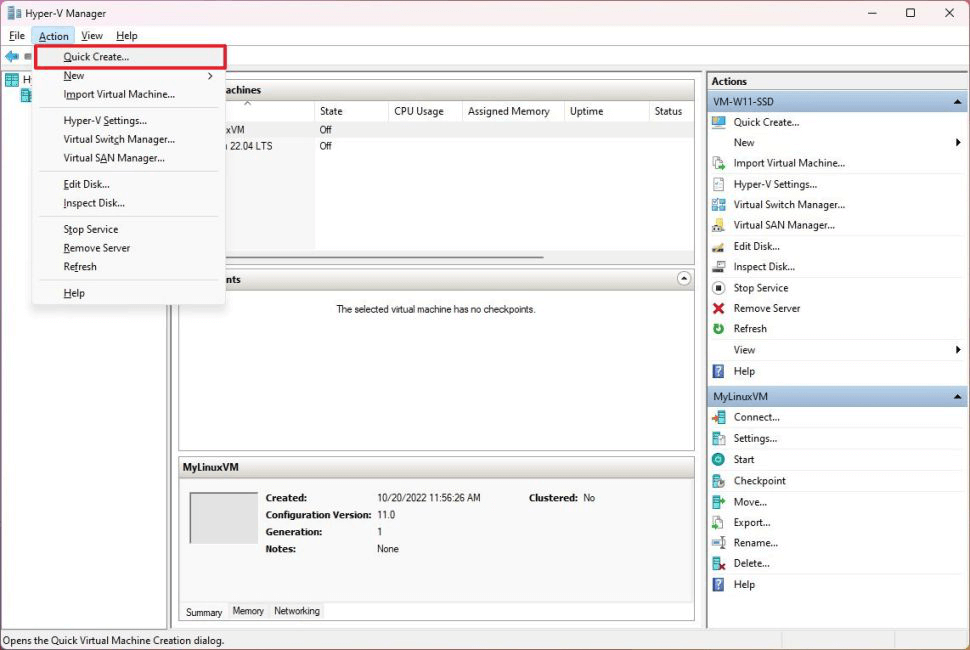This screenshot has height=650, width=970.
Task: Open Virtual Switch Manager from Actions pane
Action: [789, 204]
